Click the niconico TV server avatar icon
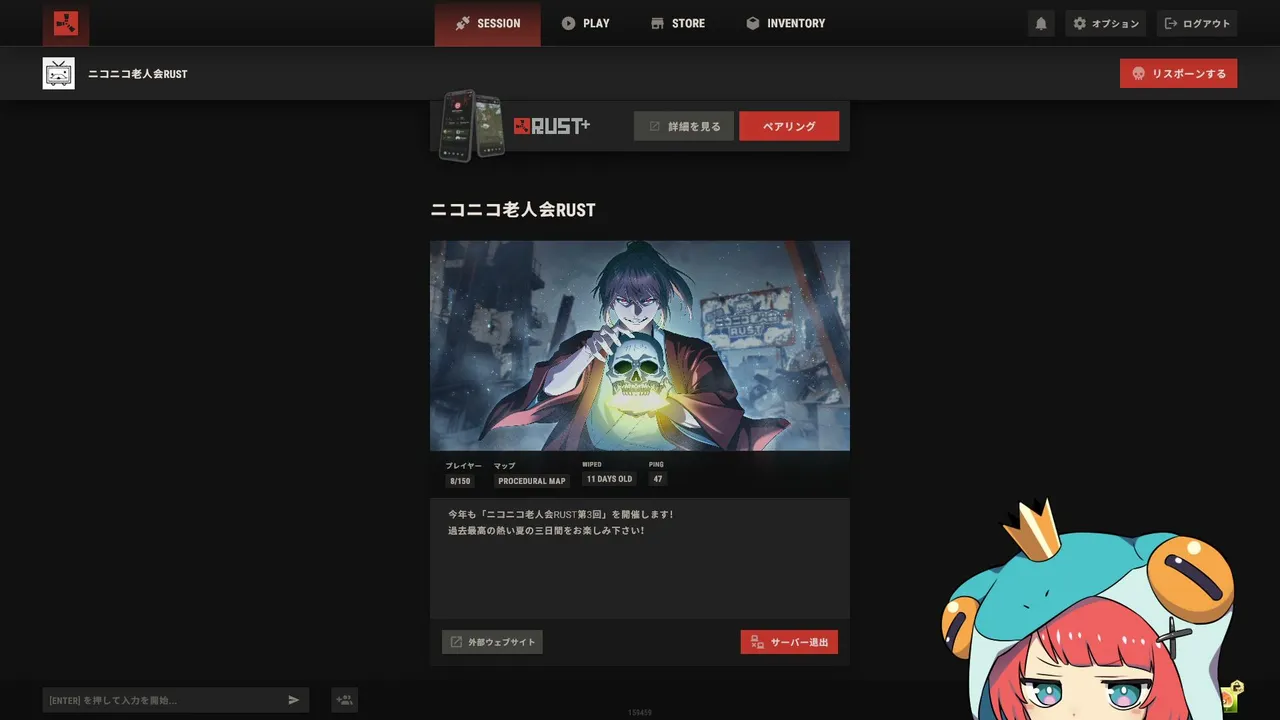The width and height of the screenshot is (1280, 720). (58, 73)
